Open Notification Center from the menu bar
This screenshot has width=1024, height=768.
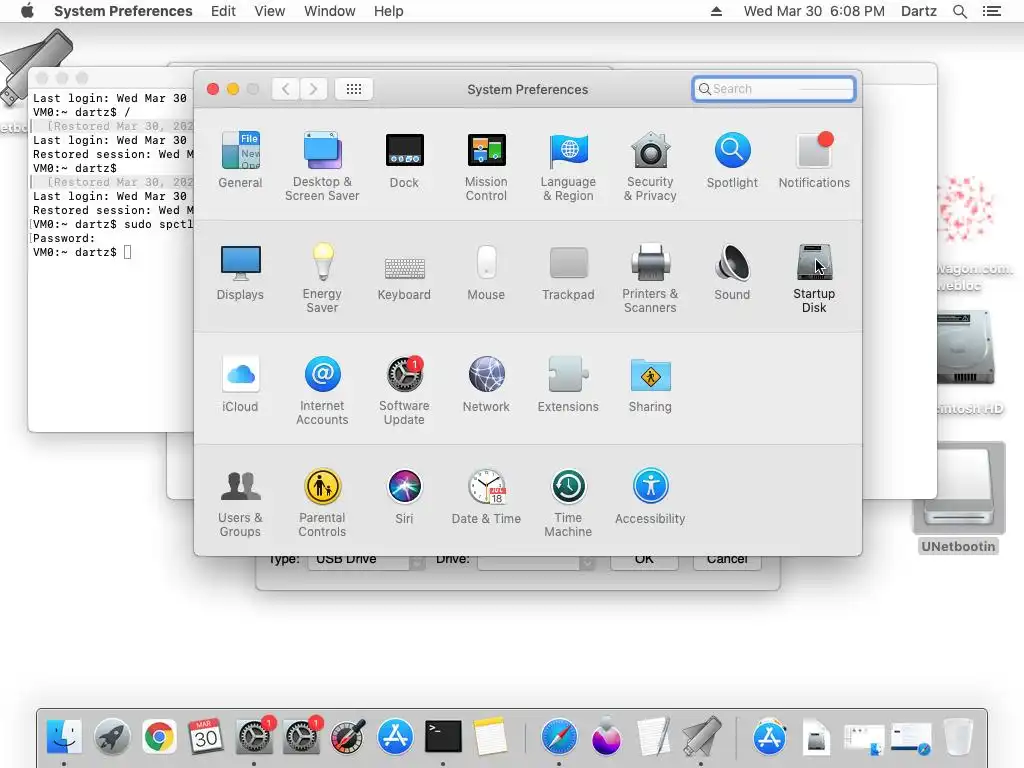point(992,11)
